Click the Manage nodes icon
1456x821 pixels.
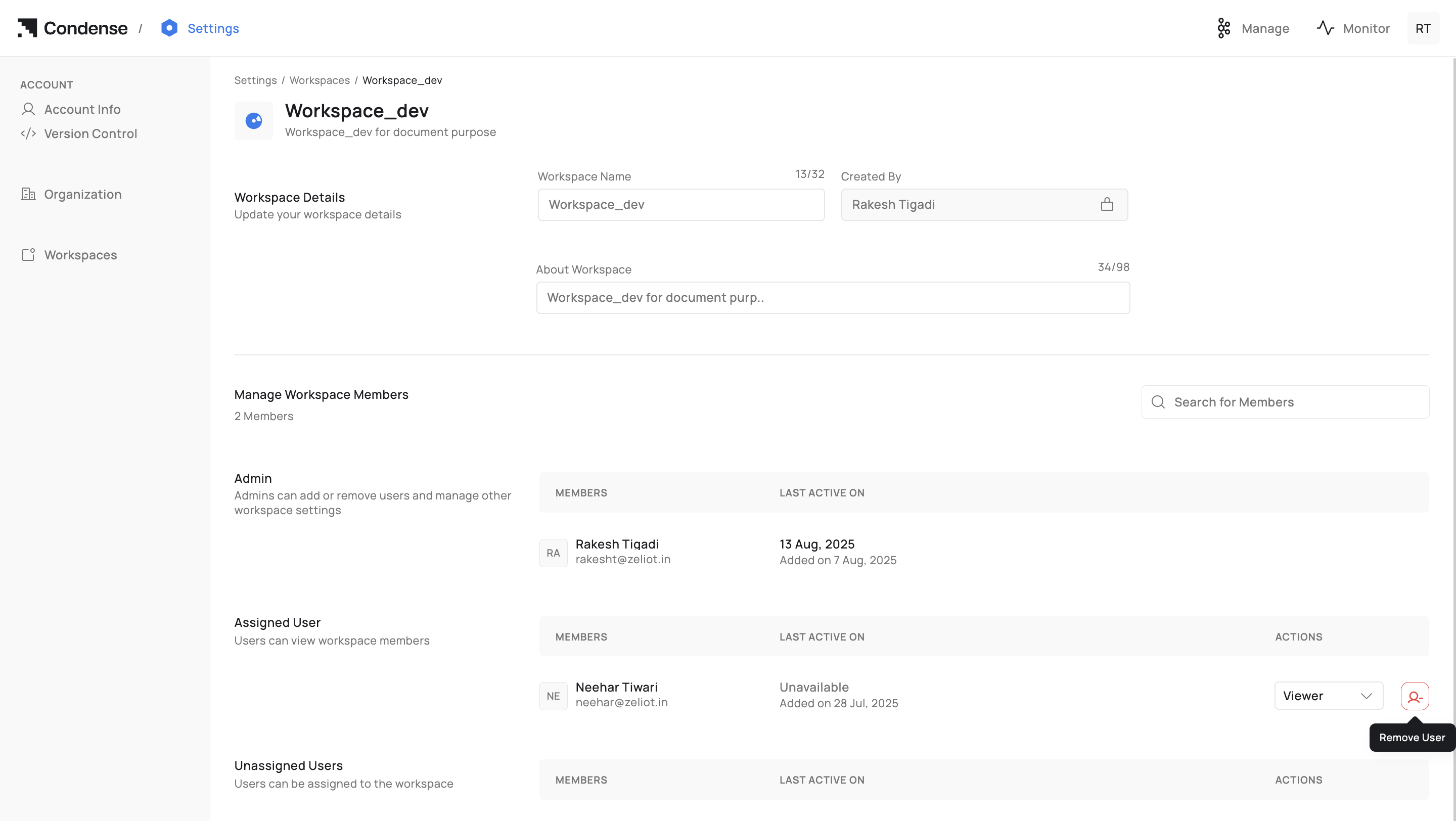pos(1223,28)
